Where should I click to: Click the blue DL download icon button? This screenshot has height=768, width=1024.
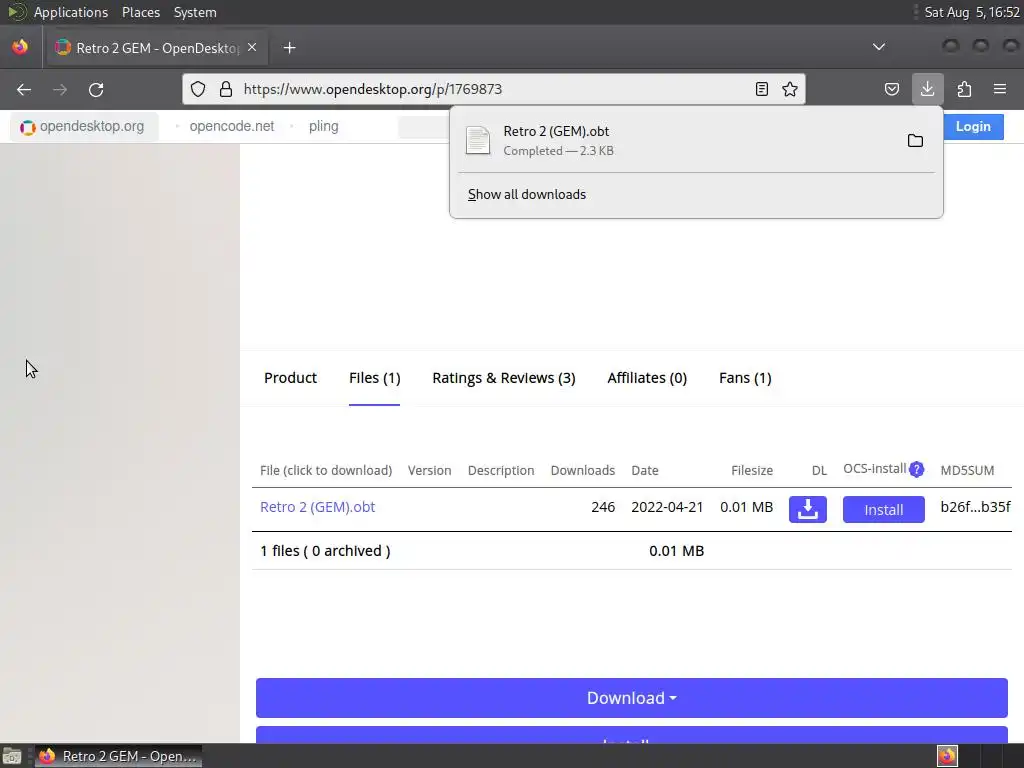pos(808,509)
